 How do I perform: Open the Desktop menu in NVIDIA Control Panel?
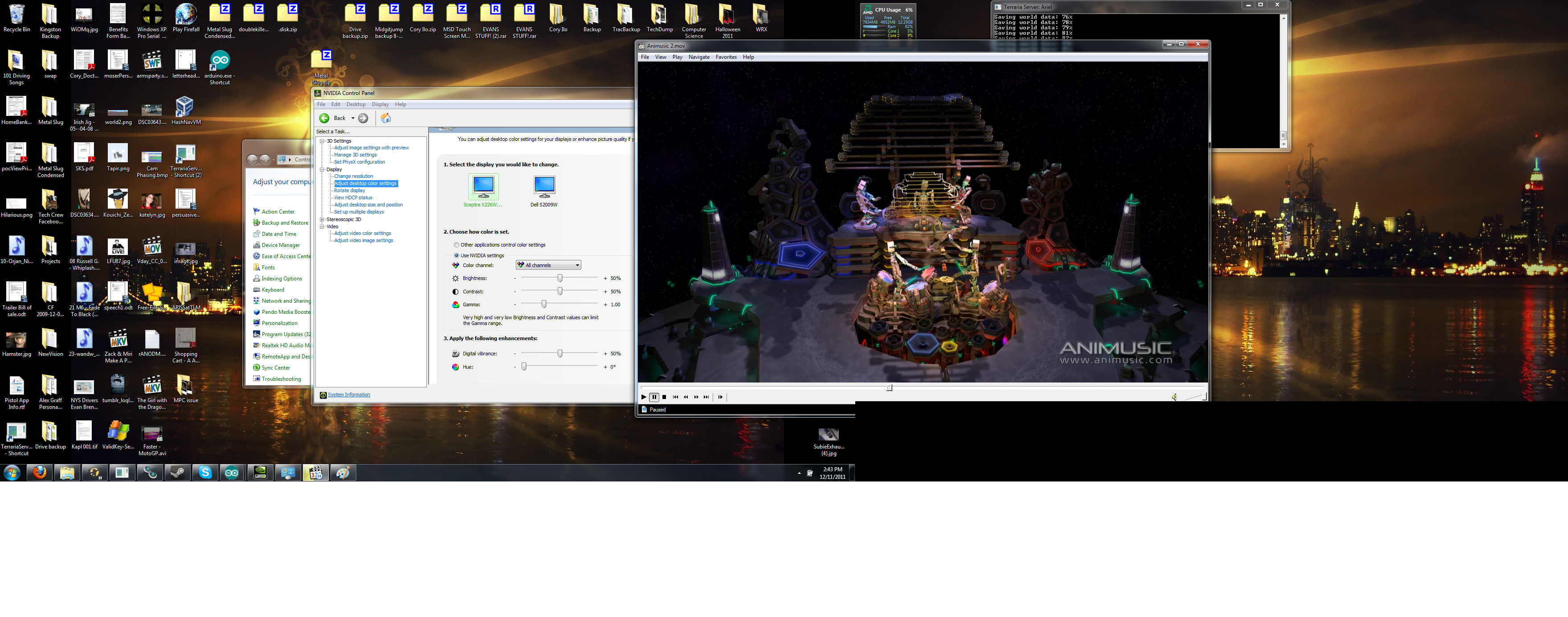(x=356, y=105)
